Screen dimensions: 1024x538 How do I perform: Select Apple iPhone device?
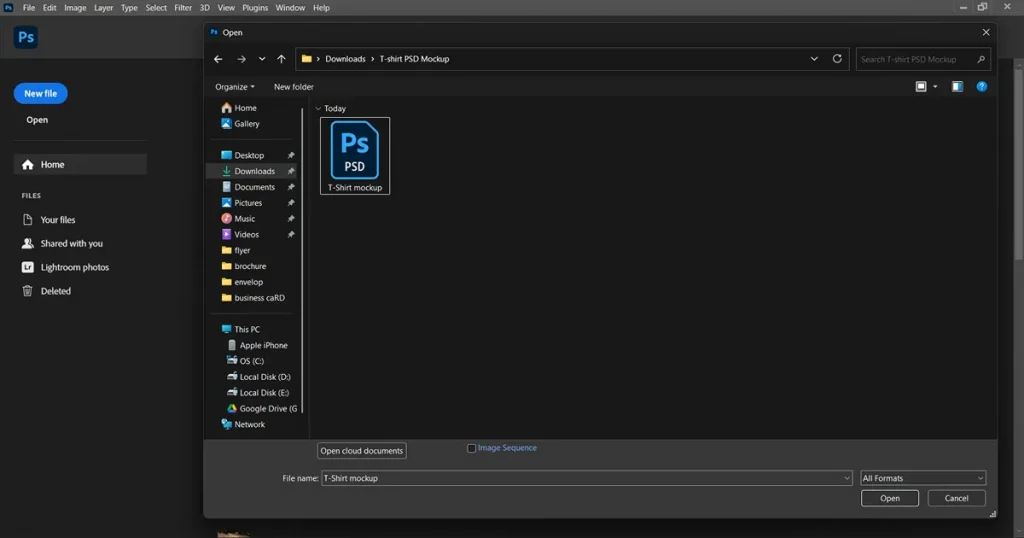(257, 345)
